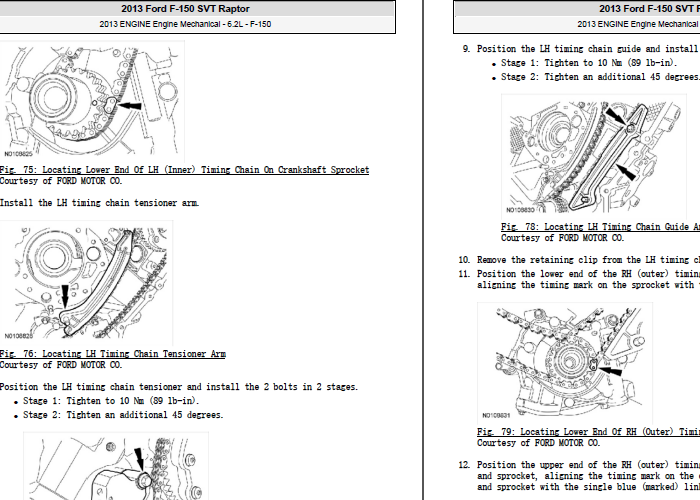Click the Fig. 76 tensioner arm illustration
The width and height of the screenshot is (700, 500).
tap(87, 282)
